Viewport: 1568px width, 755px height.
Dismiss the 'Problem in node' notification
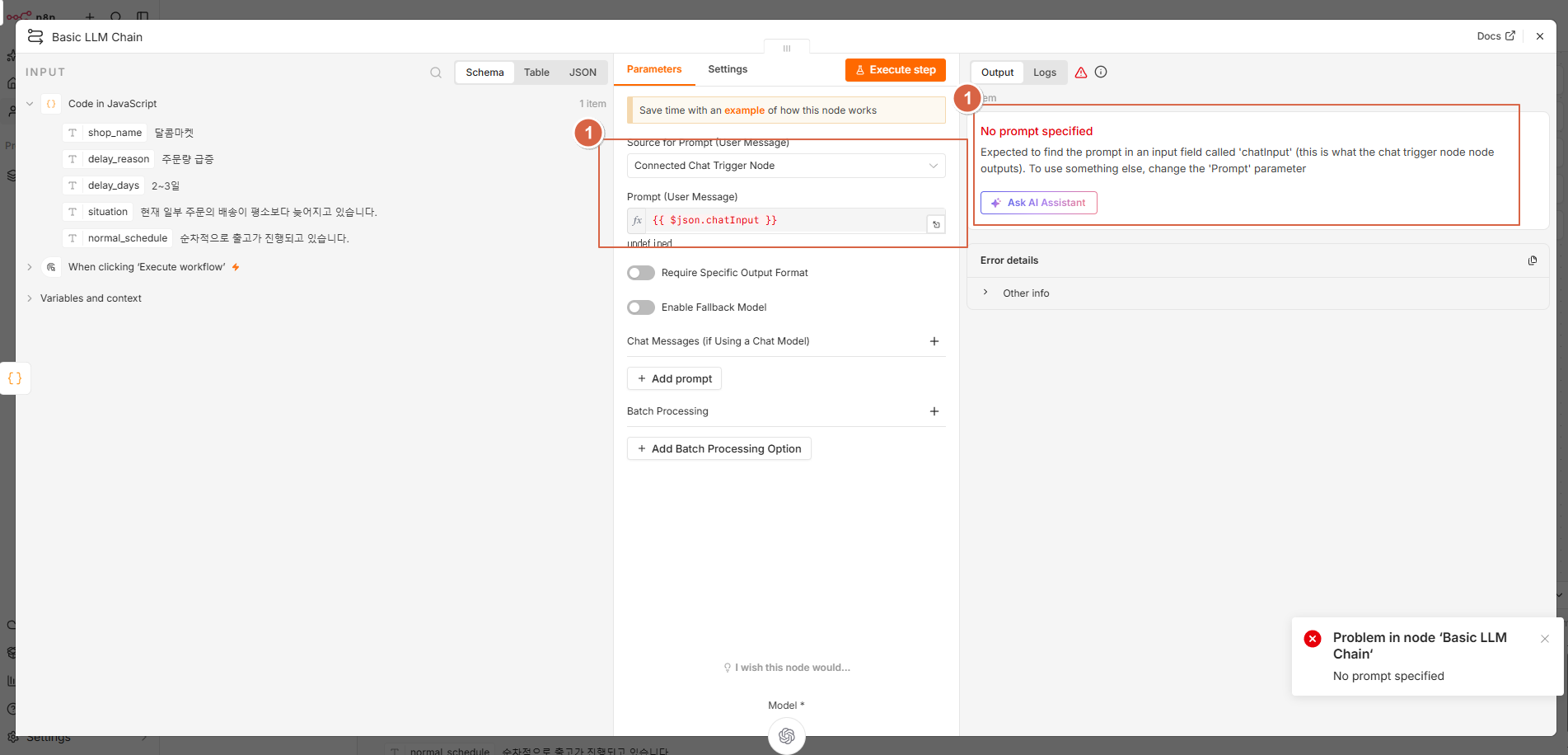[x=1545, y=639]
